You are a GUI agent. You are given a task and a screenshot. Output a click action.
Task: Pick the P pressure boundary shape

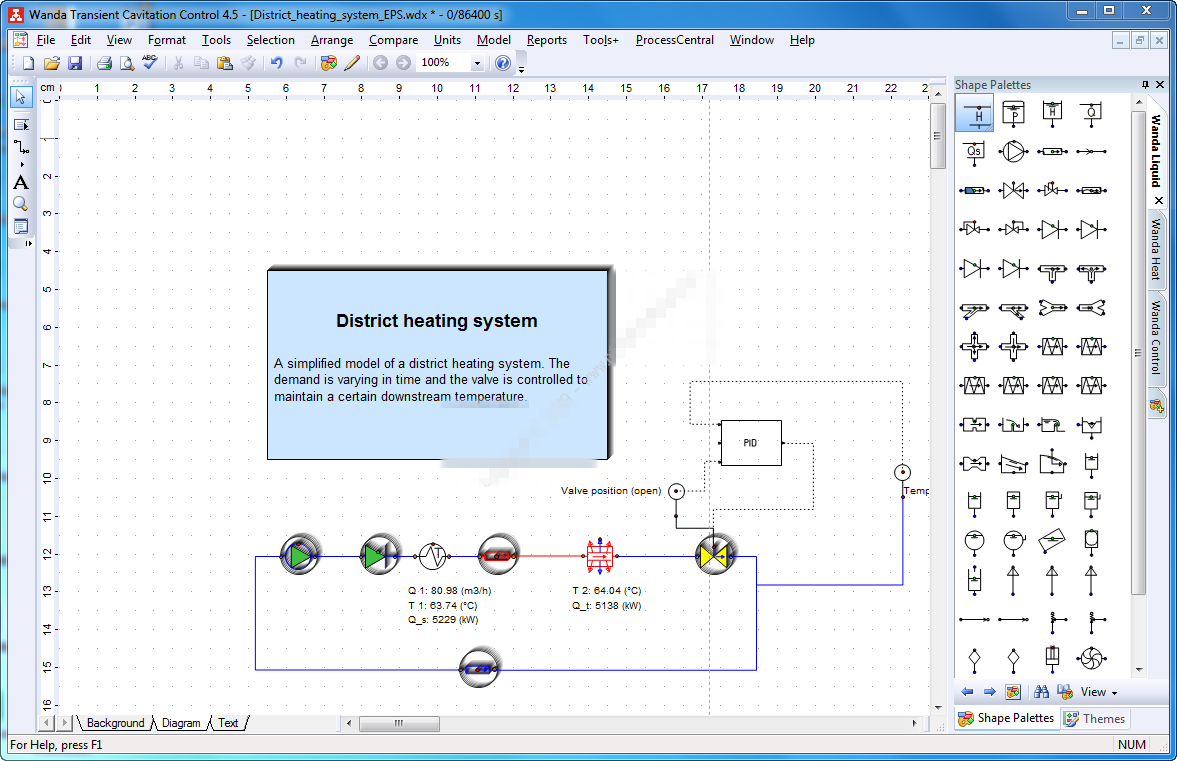1013,113
